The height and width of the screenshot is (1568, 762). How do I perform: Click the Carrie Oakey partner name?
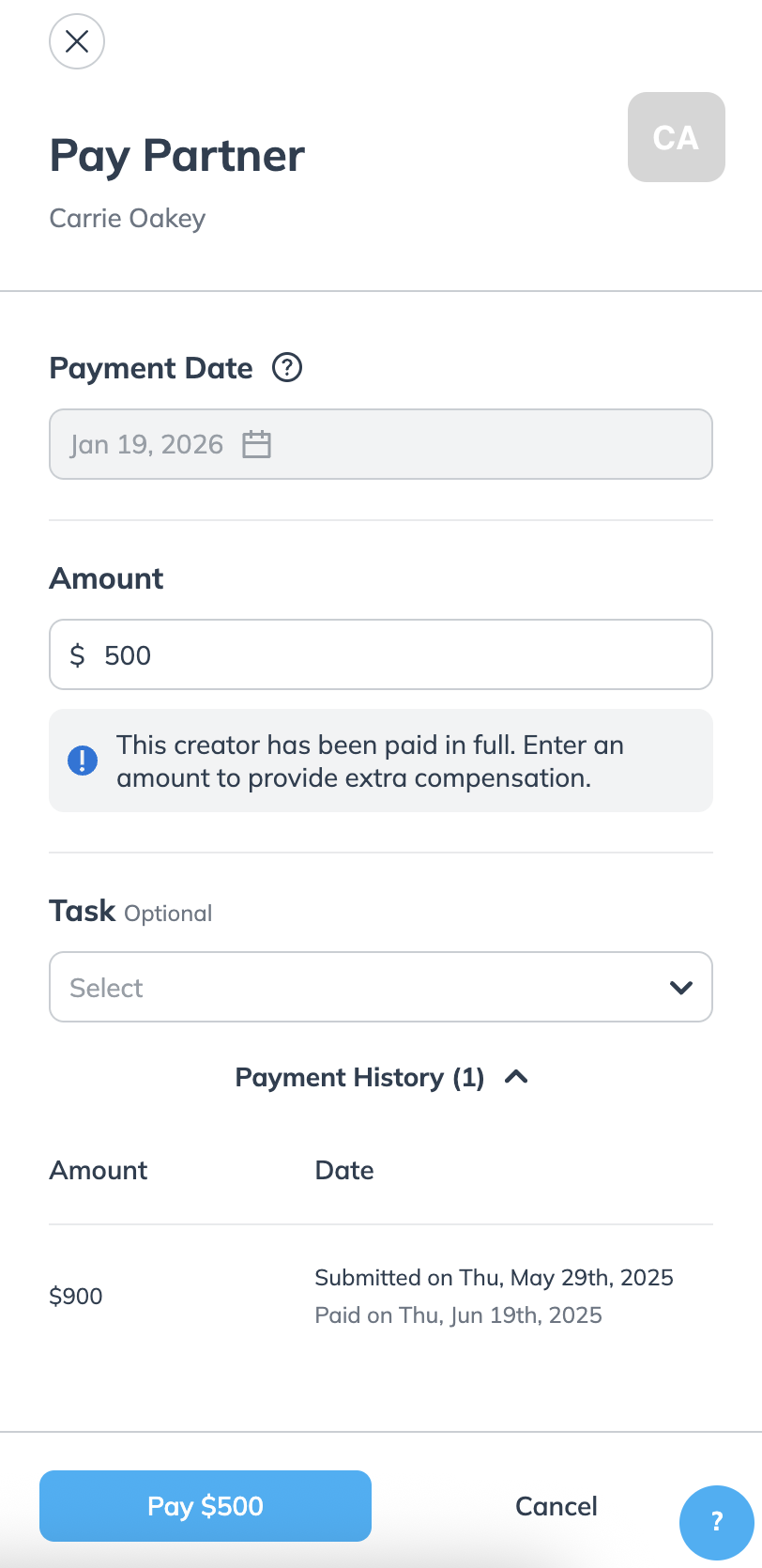[128, 218]
